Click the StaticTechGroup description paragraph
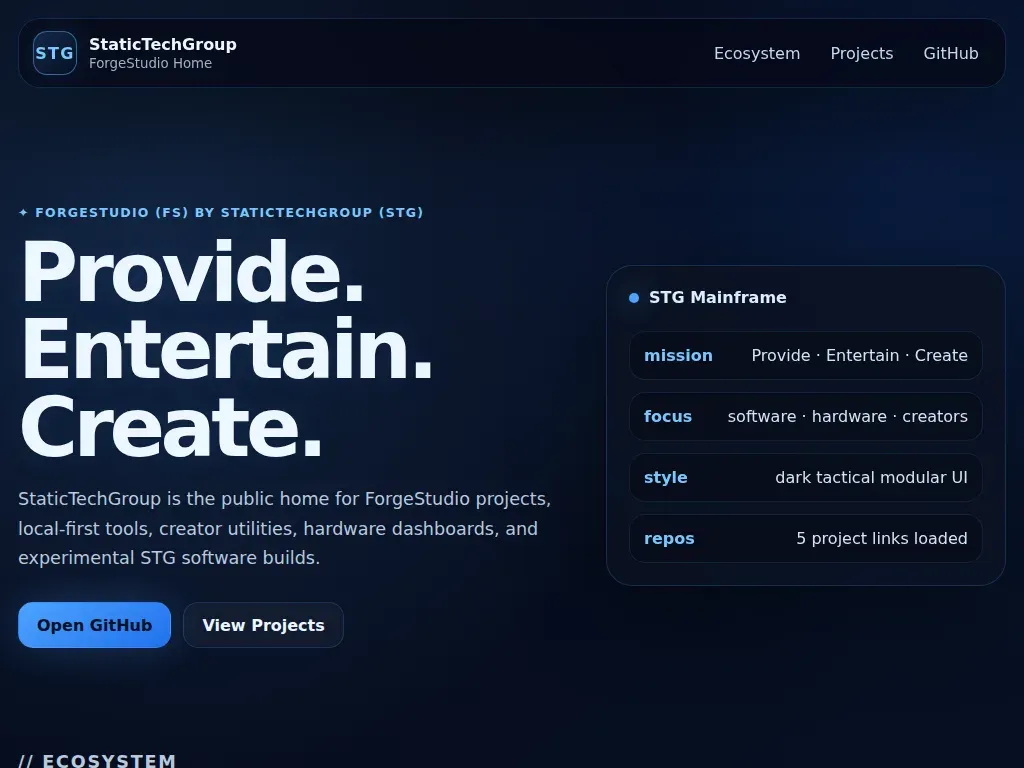1024x768 pixels. pos(285,528)
